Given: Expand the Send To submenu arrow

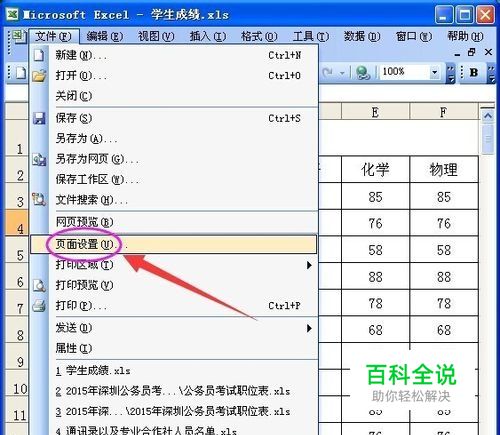Looking at the screenshot, I should tap(309, 328).
